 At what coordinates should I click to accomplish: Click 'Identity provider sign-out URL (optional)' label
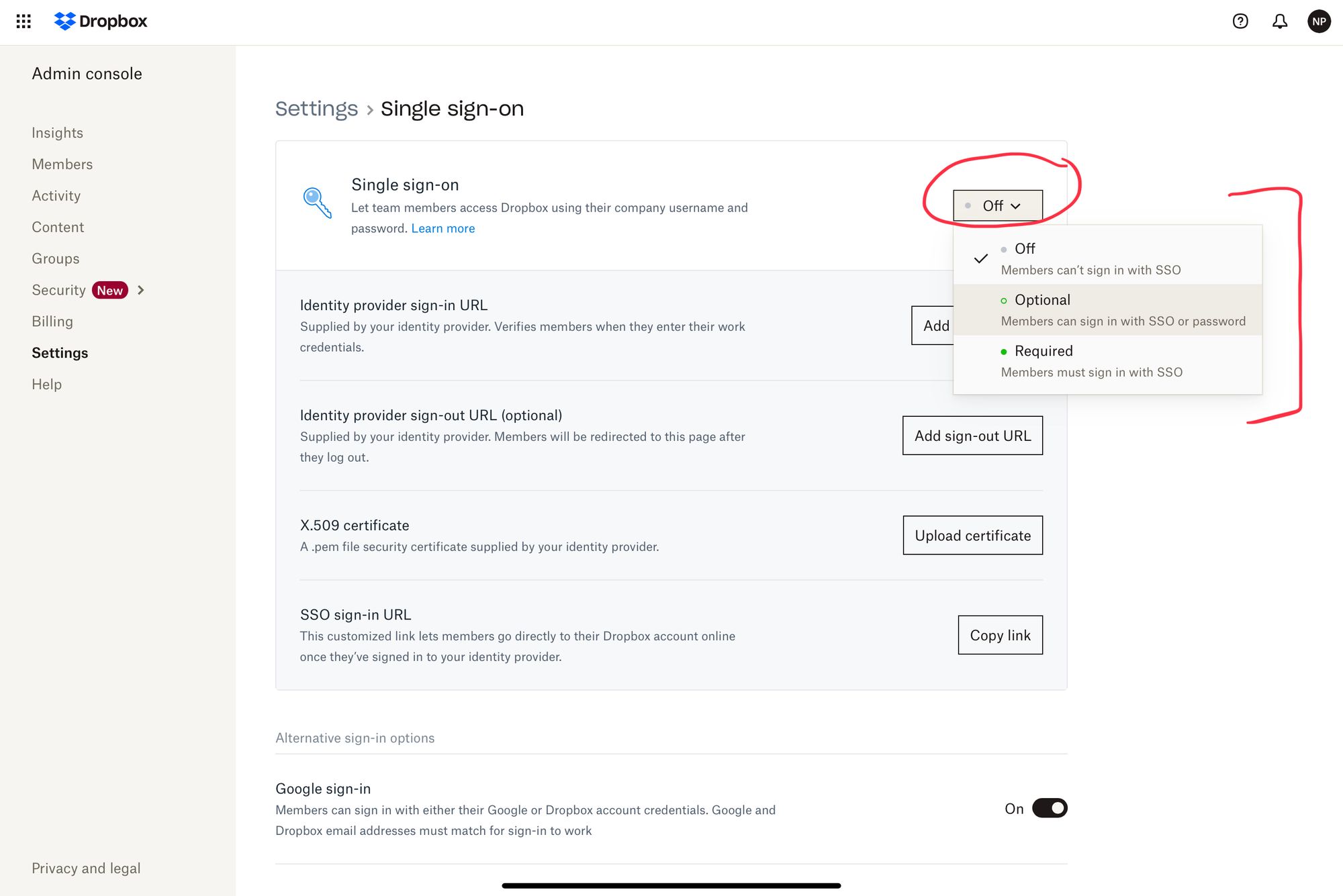(430, 415)
